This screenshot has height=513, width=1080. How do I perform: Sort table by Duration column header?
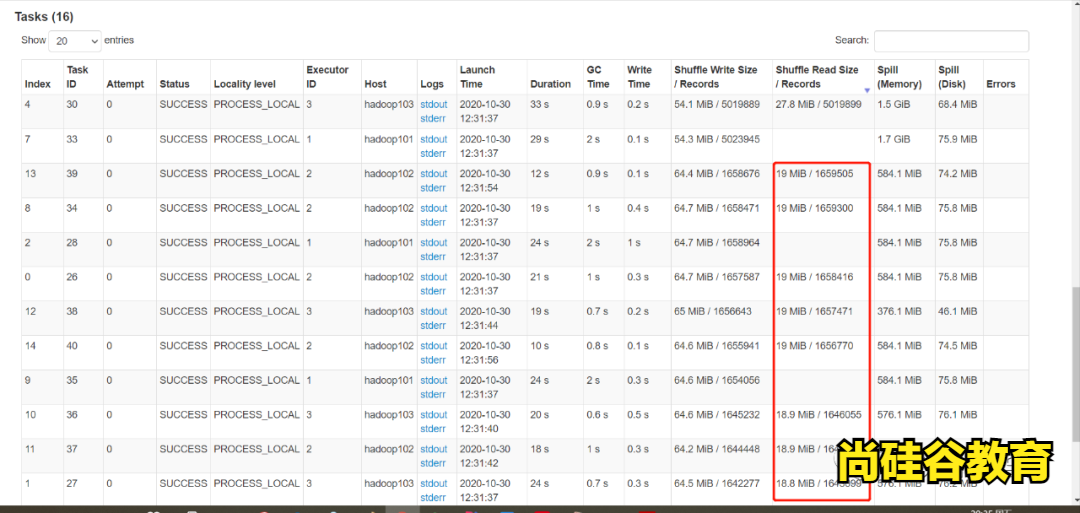(550, 84)
